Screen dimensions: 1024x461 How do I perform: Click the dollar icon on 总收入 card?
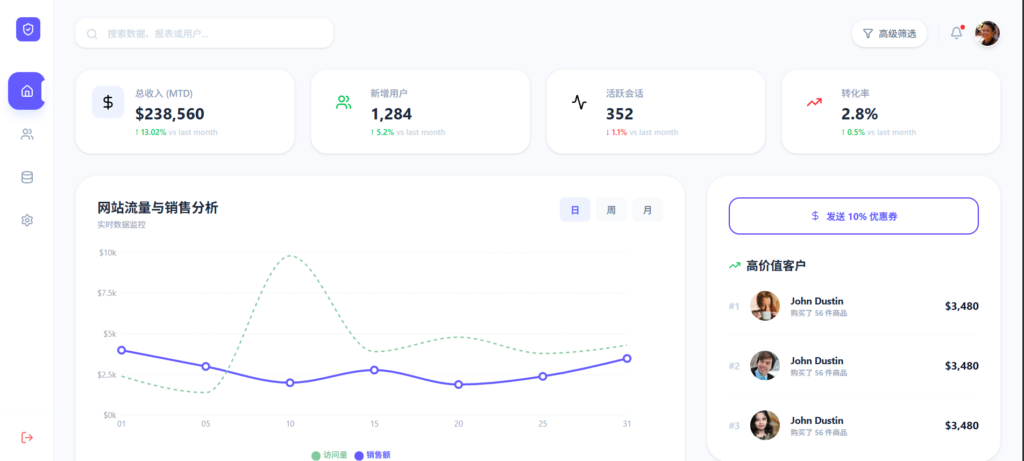[108, 103]
